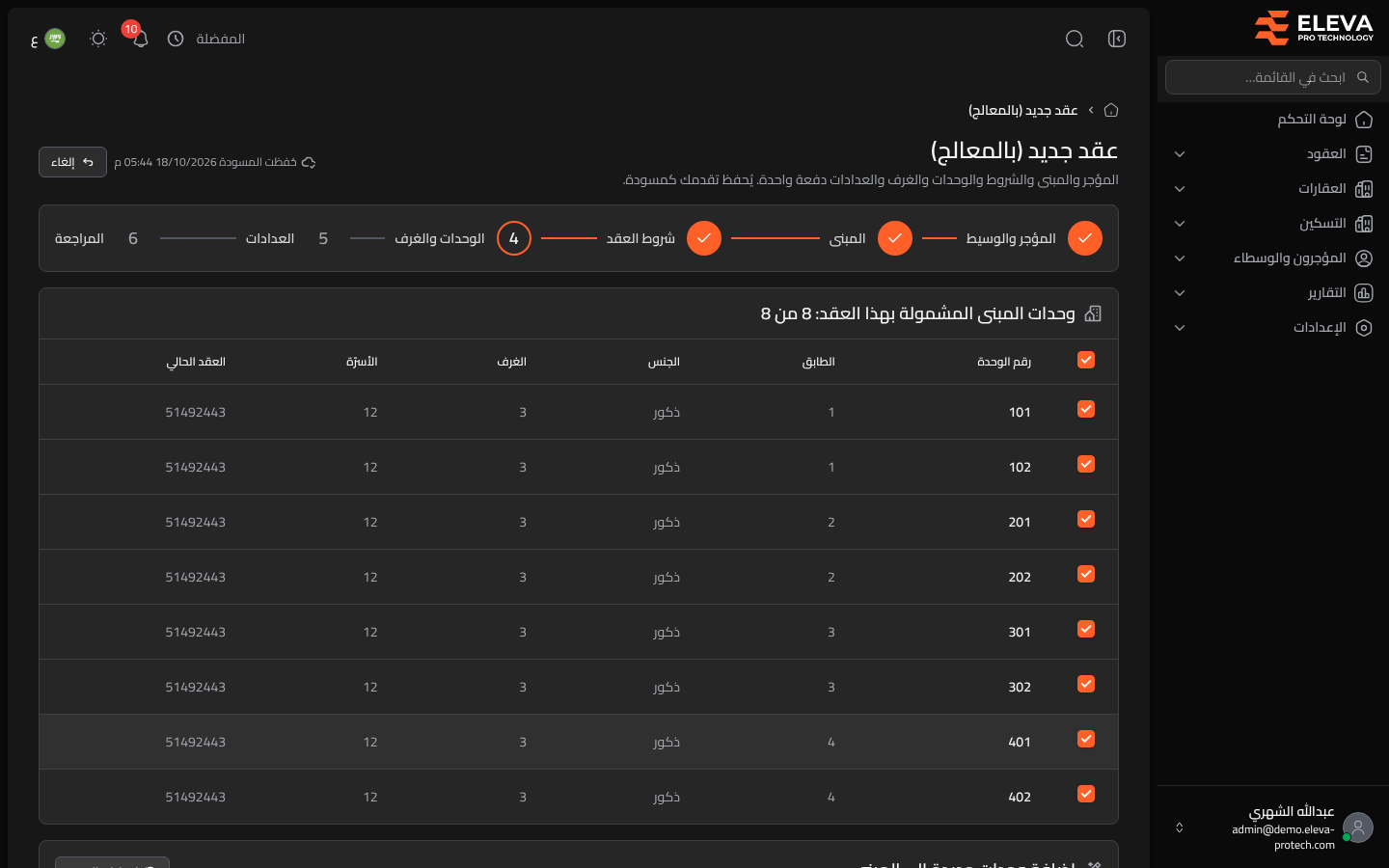1389x868 pixels.
Task: Open the notifications bell icon
Action: coord(141,39)
